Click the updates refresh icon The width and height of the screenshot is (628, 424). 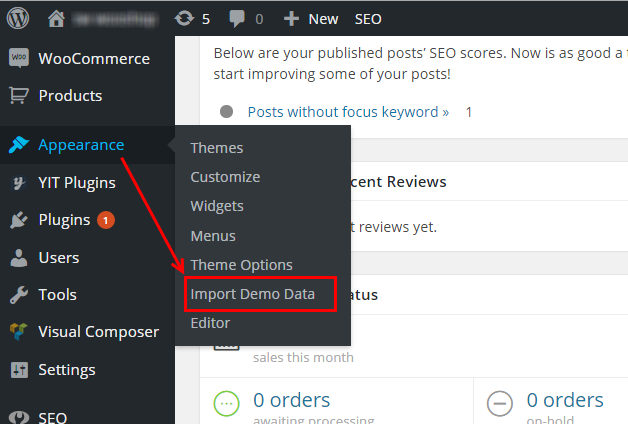(x=184, y=18)
